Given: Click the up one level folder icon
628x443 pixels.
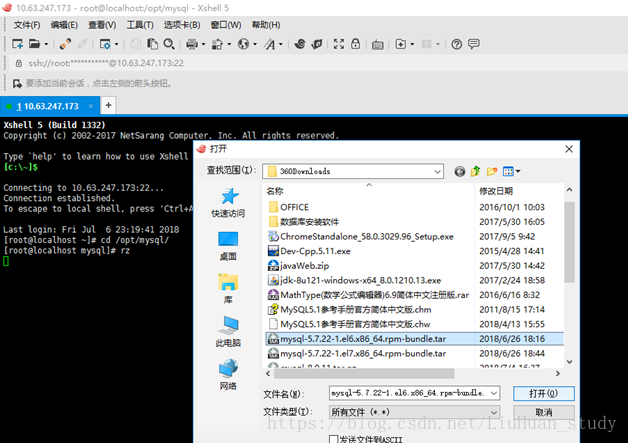Looking at the screenshot, I should [x=475, y=171].
